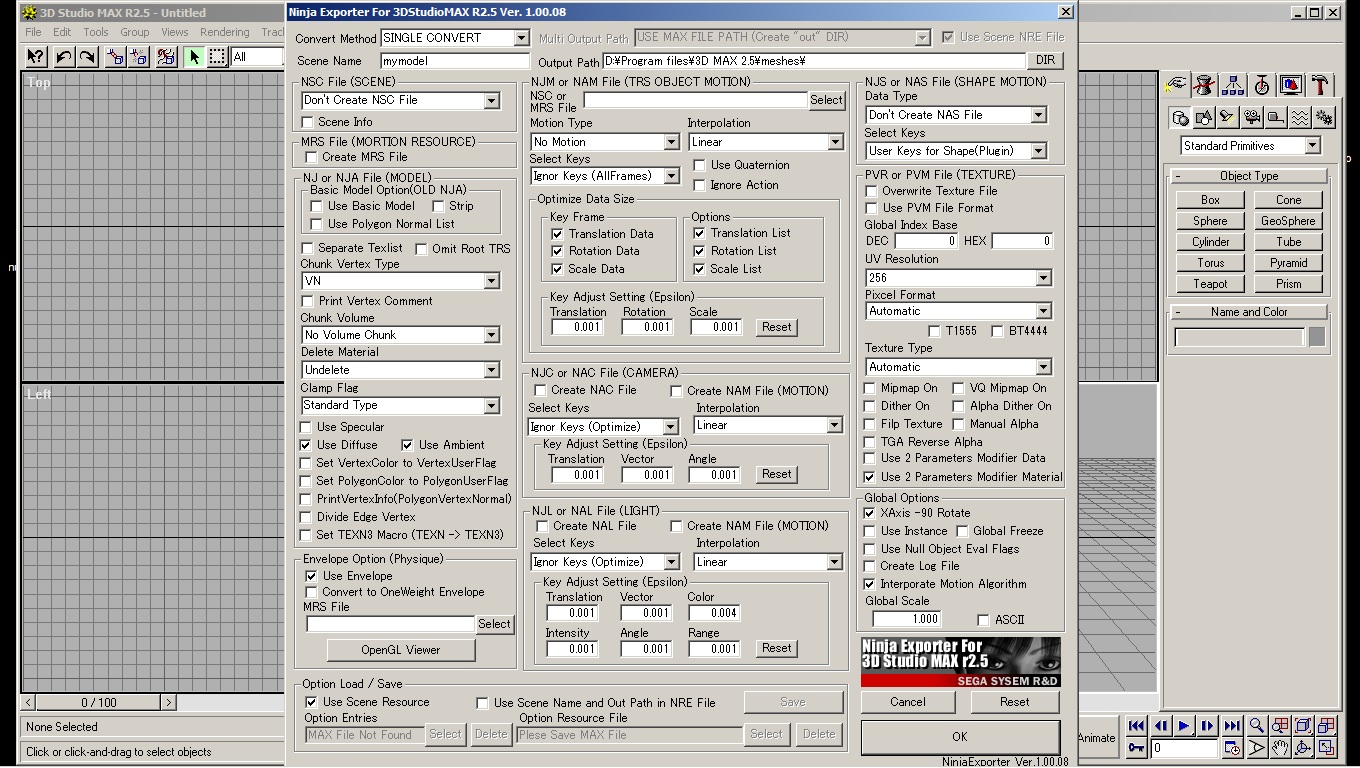Activate the Unlink Selection tool
The height and width of the screenshot is (768, 1360).
pyautogui.click(x=139, y=57)
